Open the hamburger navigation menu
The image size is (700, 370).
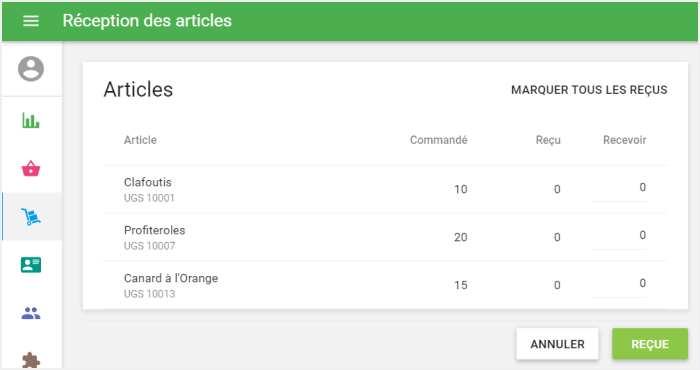[x=31, y=21]
